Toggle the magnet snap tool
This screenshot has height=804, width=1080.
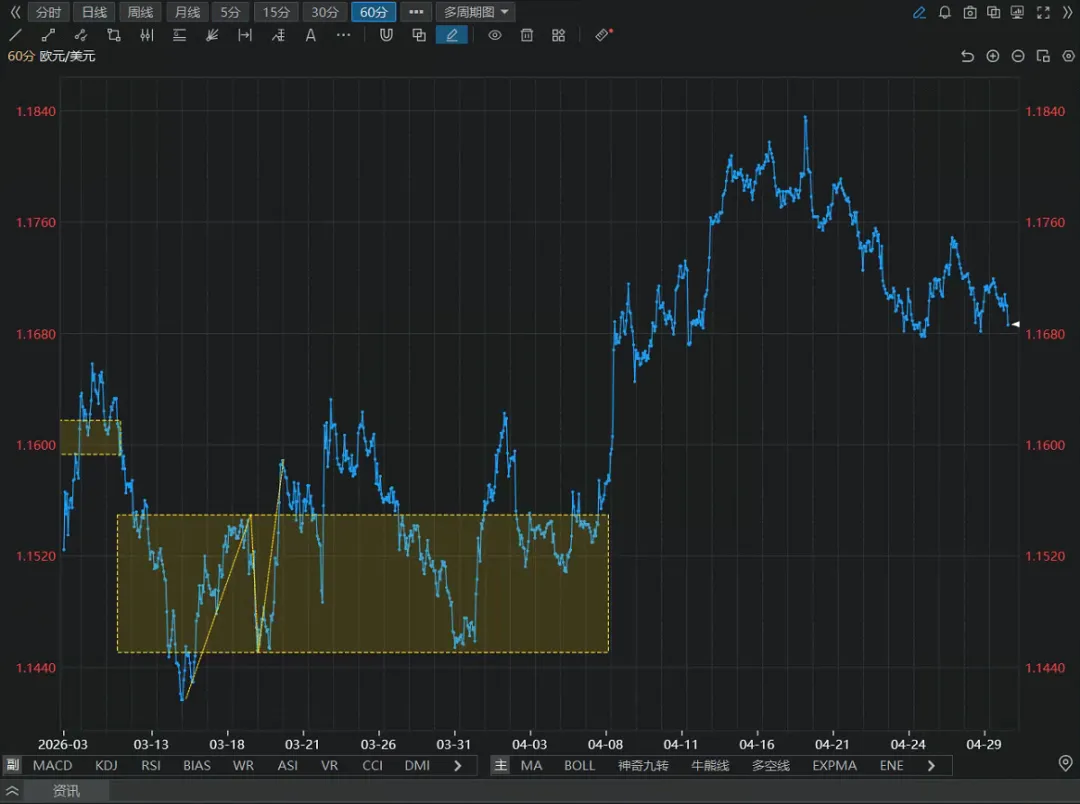tap(386, 35)
